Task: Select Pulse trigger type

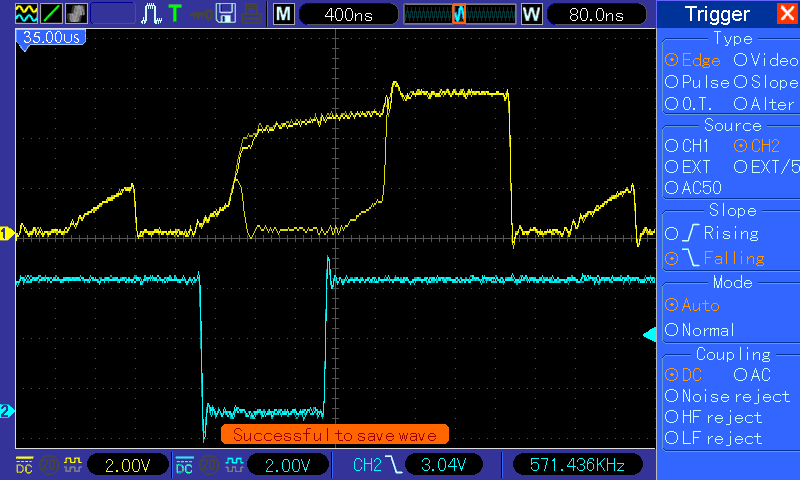Action: point(697,82)
